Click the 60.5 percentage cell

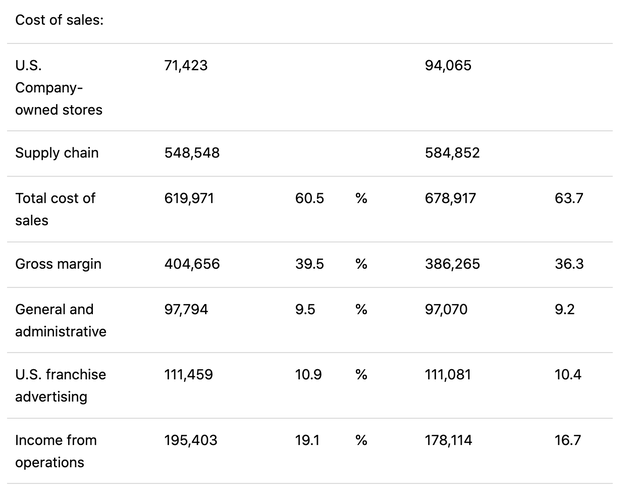click(309, 198)
